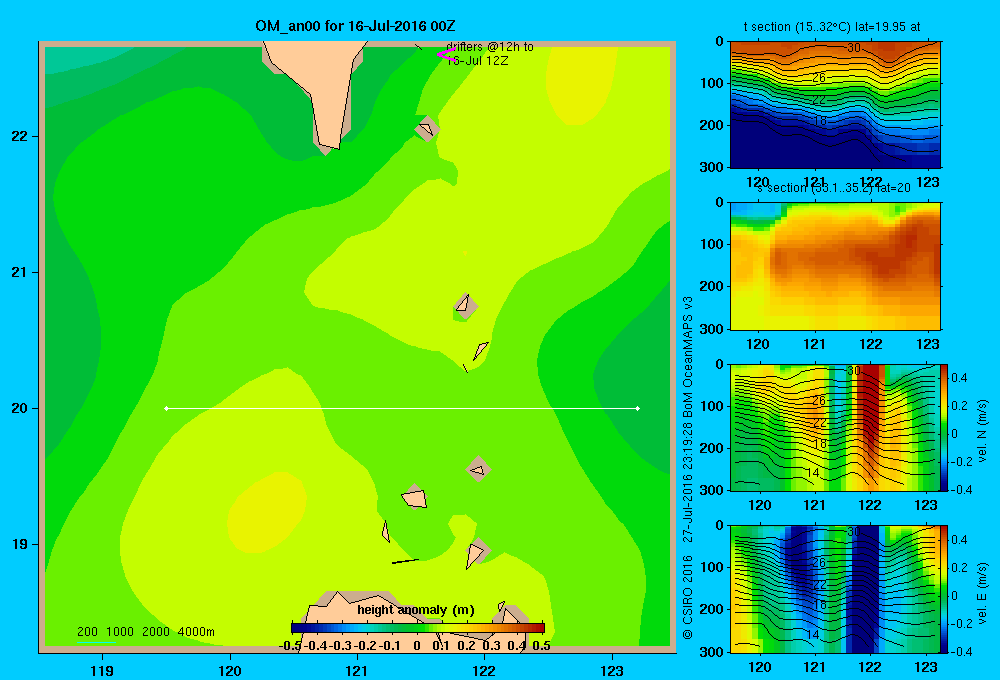Click the "-0.4" tick on vel. E colorbar
The image size is (1000, 680).
(960, 651)
